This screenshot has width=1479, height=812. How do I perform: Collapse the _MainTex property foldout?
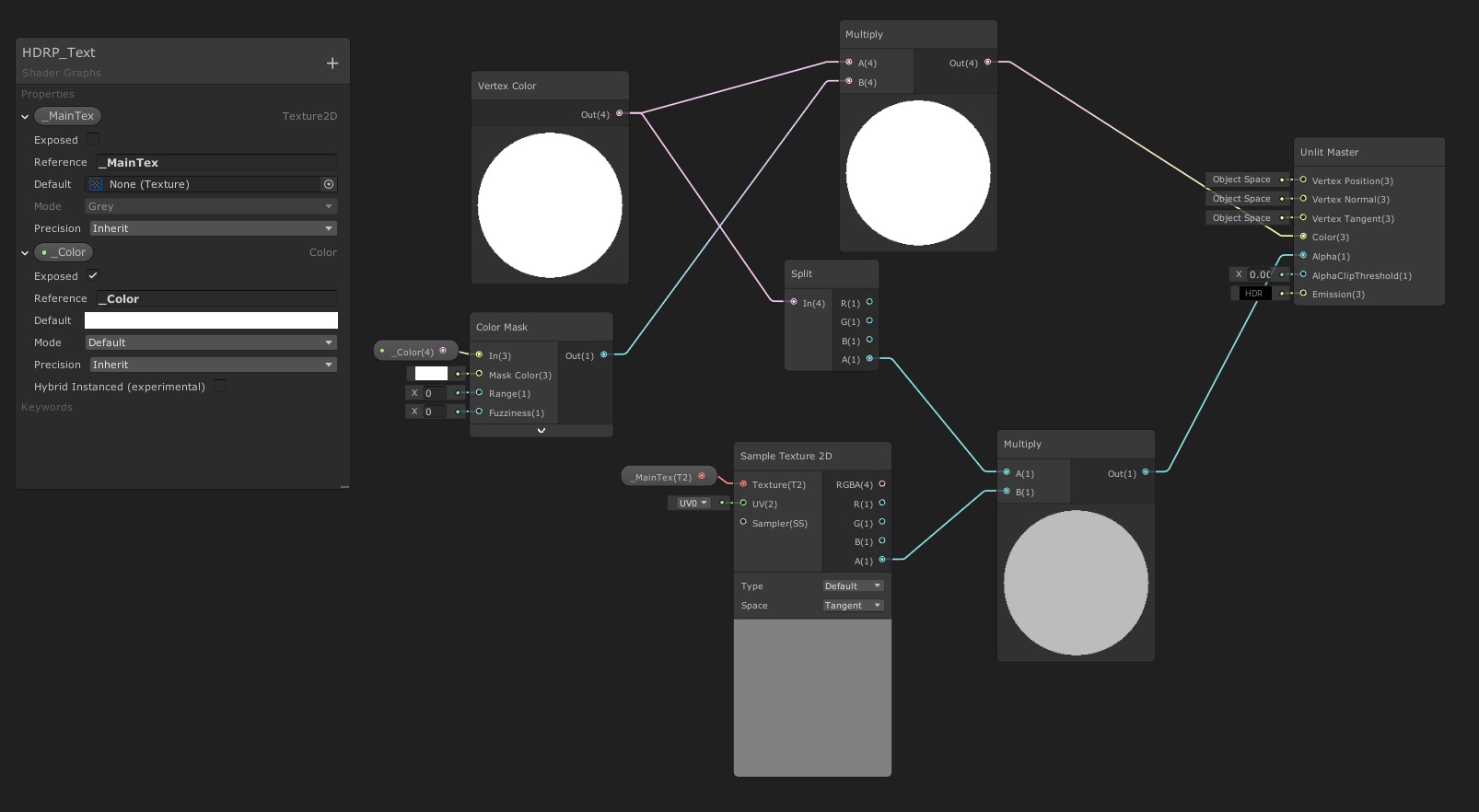(25, 117)
